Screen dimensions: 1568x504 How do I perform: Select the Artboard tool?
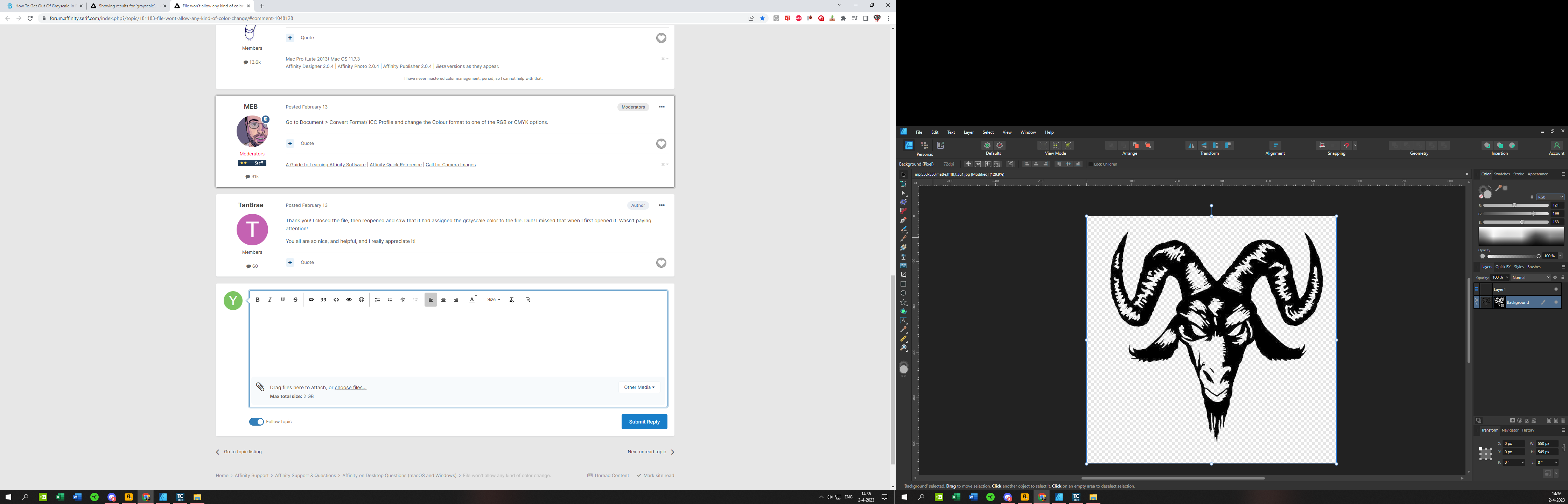(x=903, y=184)
